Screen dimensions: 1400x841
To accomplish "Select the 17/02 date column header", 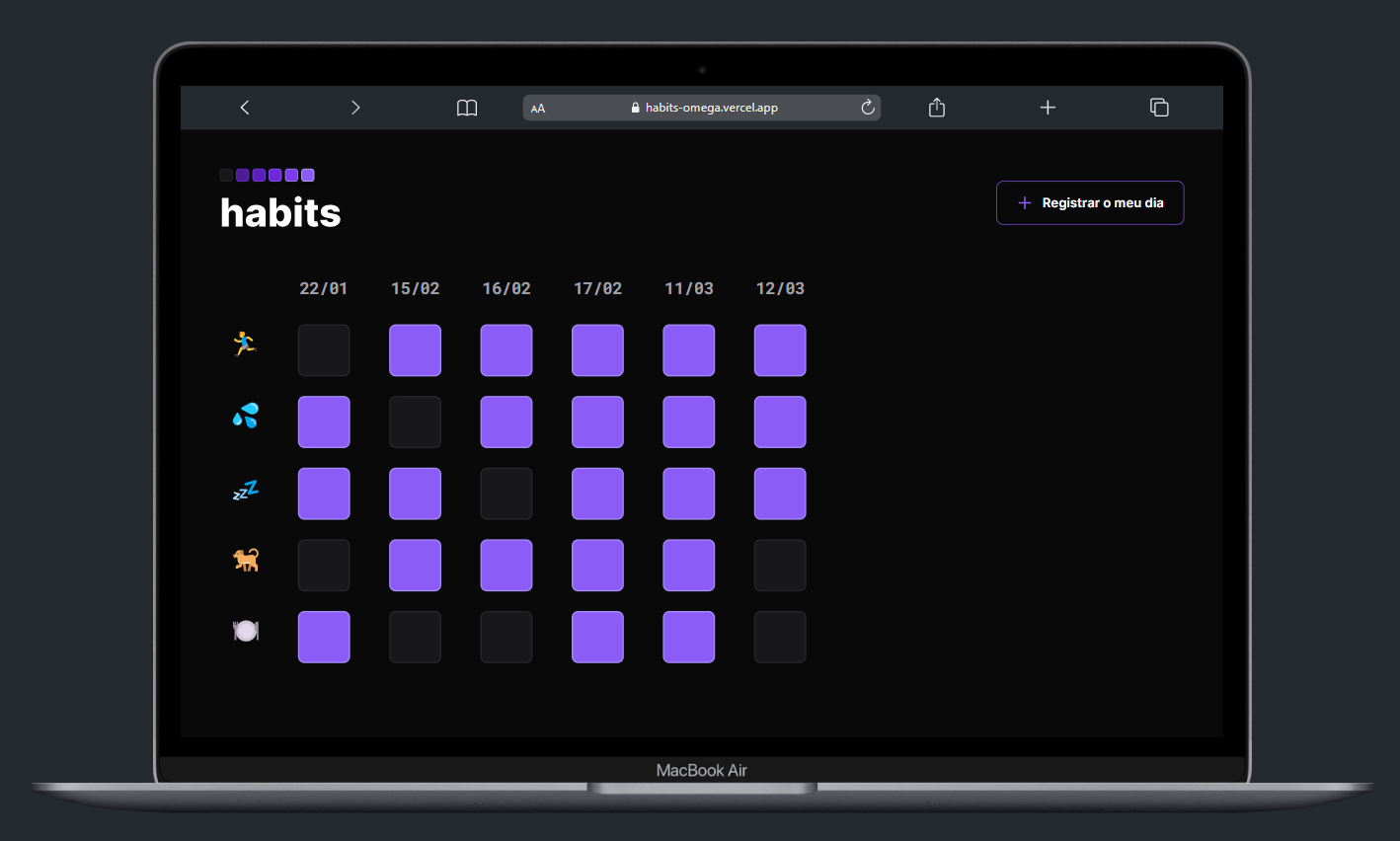I will [x=597, y=288].
